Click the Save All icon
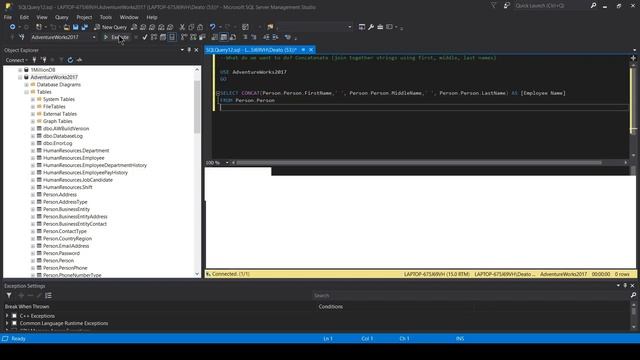Screen dimensions: 640x360 [x=85, y=27]
